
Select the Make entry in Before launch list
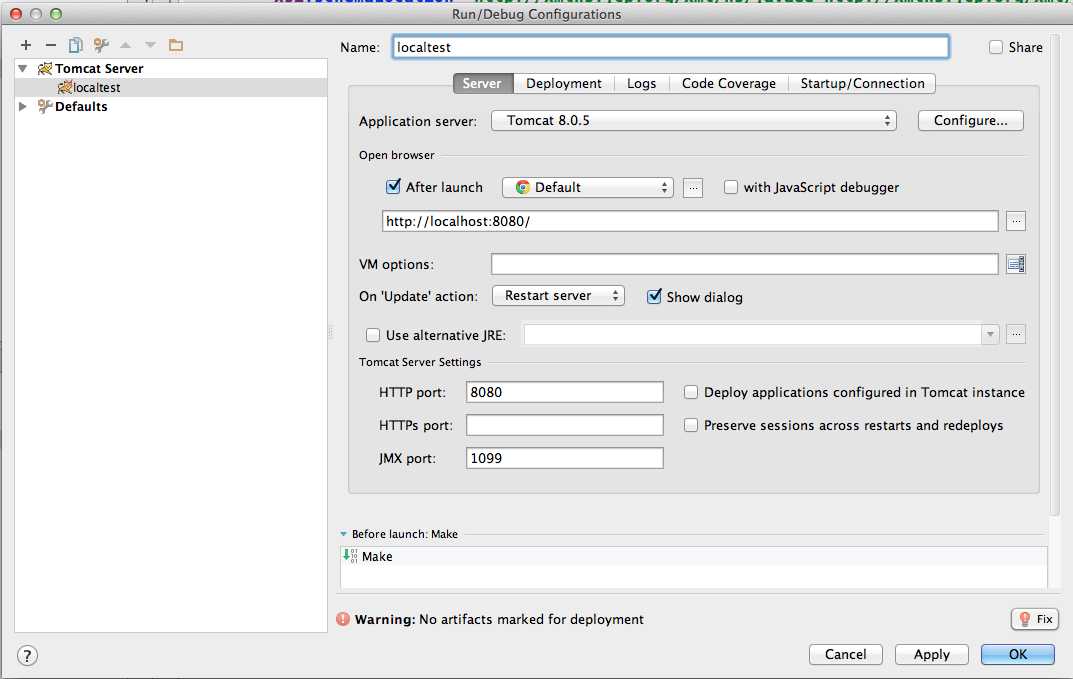point(693,556)
